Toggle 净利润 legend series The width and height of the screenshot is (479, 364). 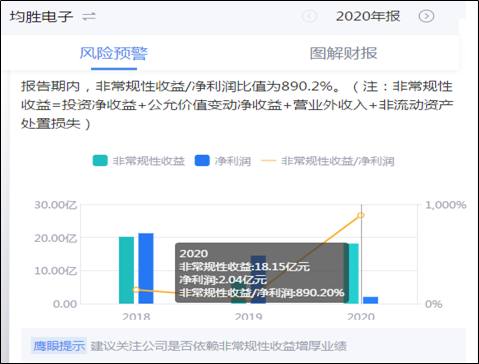coord(223,161)
